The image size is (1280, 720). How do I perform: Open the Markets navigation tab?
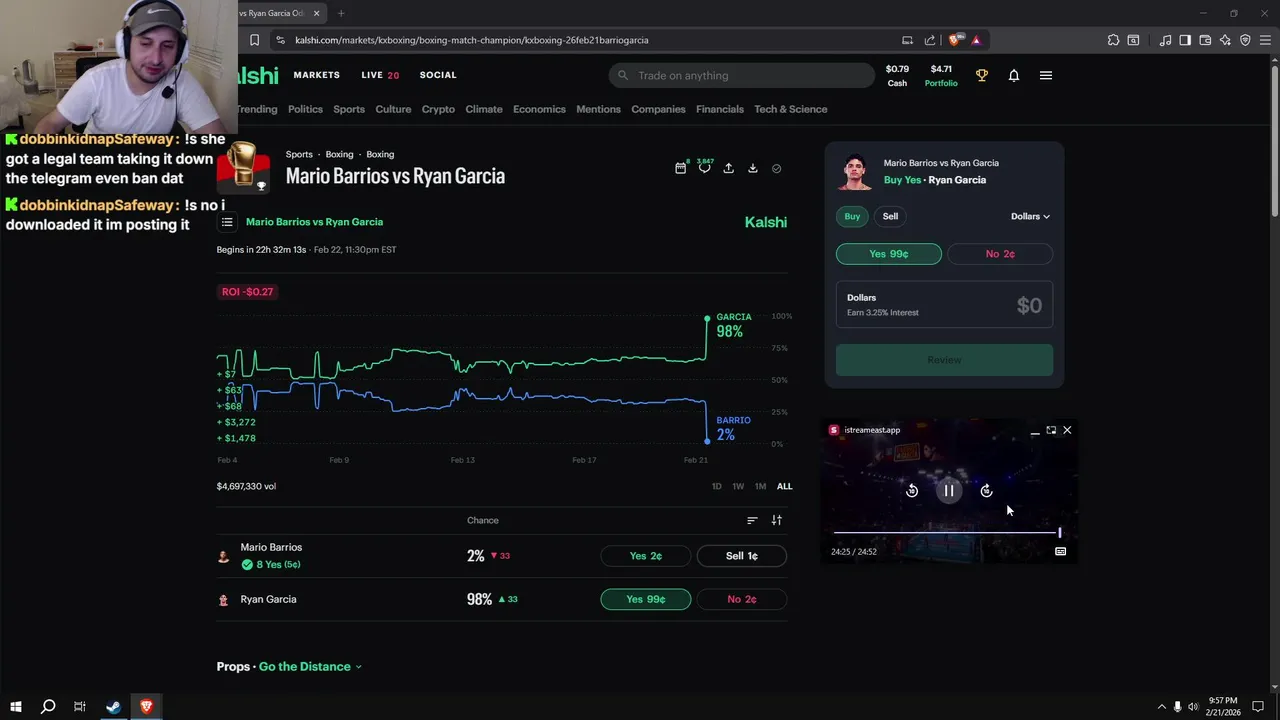[317, 75]
